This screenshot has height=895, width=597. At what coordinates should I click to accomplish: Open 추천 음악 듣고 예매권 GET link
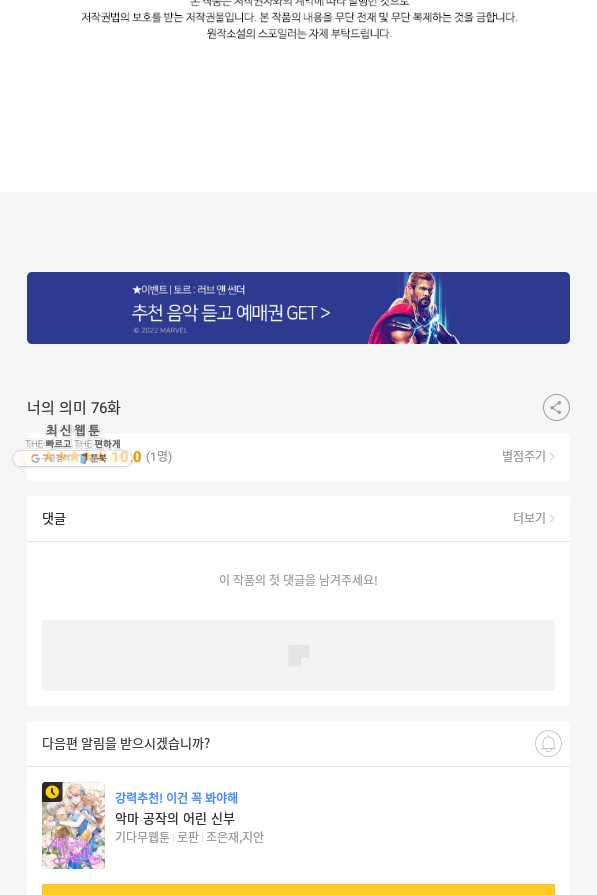(x=231, y=313)
